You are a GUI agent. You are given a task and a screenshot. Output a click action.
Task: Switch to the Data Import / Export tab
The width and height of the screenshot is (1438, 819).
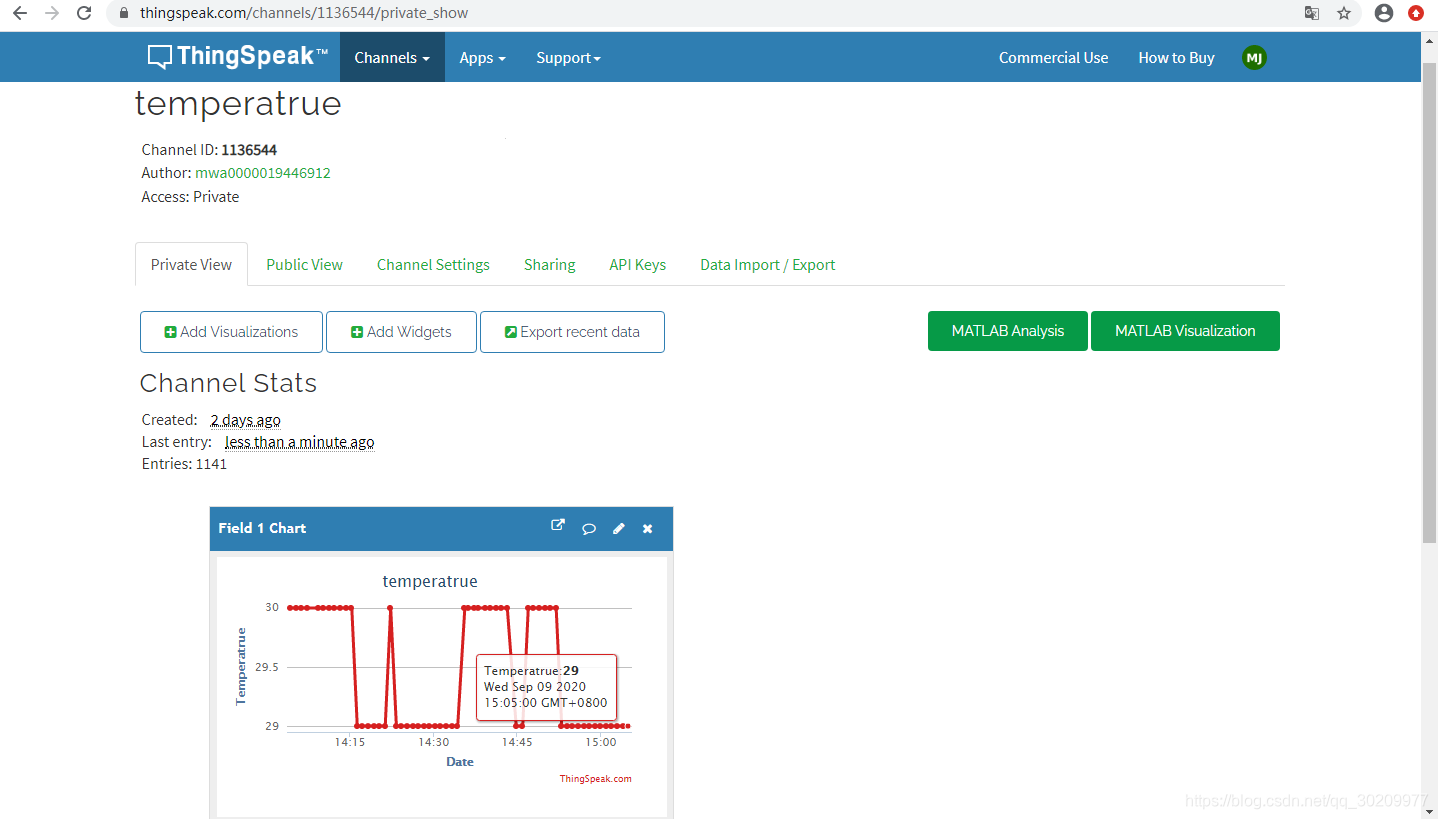(767, 264)
